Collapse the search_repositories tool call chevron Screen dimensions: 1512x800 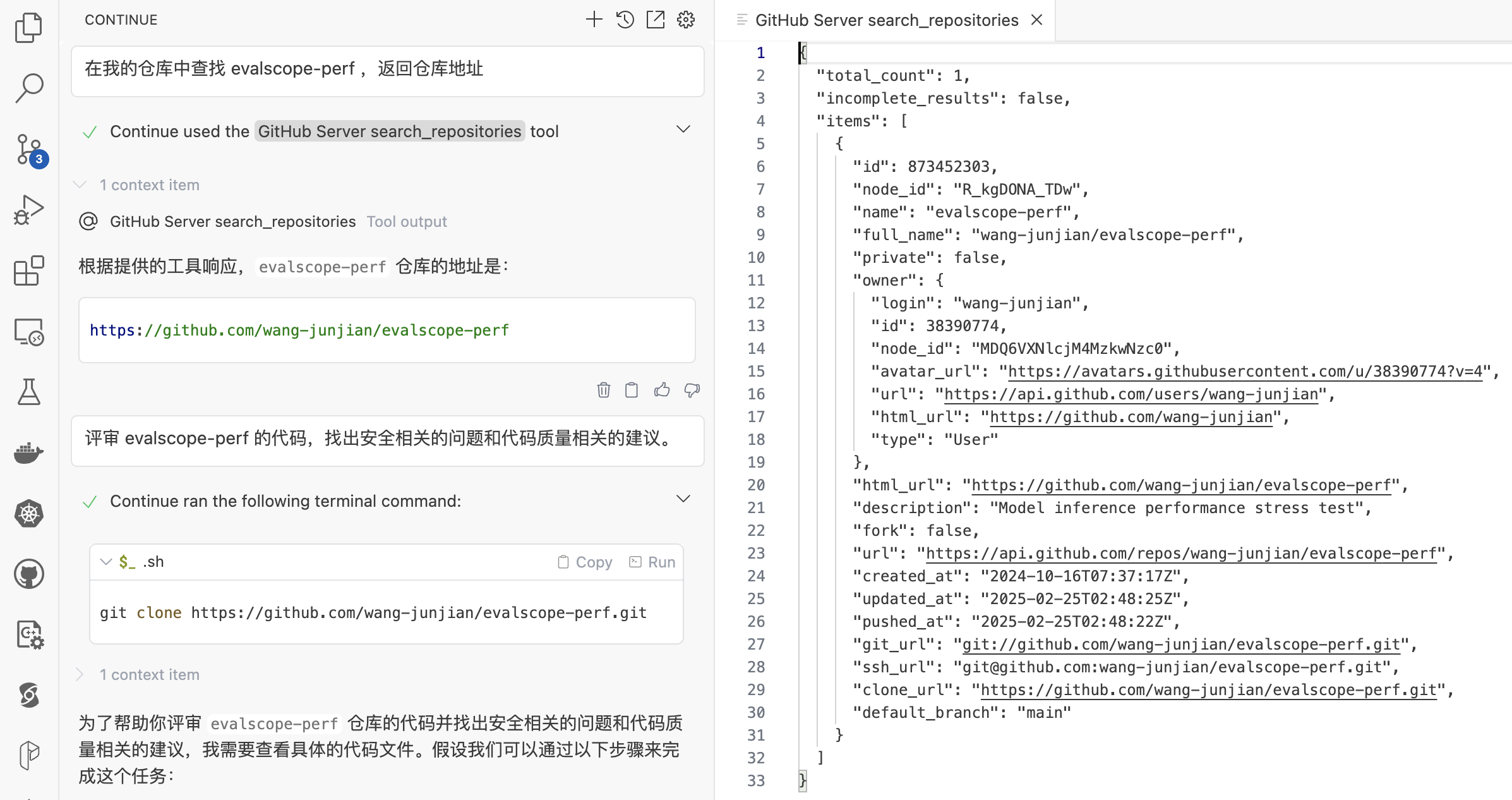(x=683, y=130)
